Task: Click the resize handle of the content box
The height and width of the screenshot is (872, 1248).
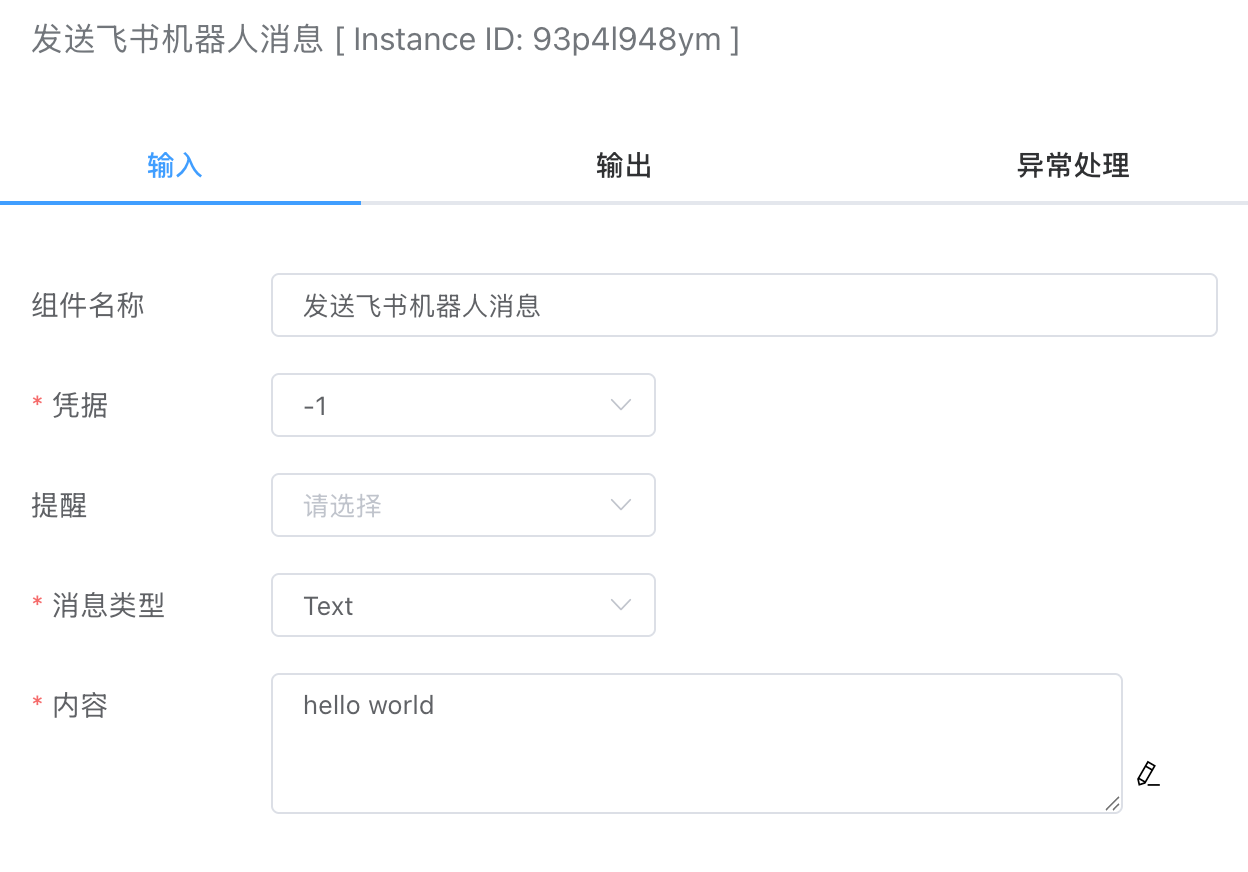Action: point(1113,804)
